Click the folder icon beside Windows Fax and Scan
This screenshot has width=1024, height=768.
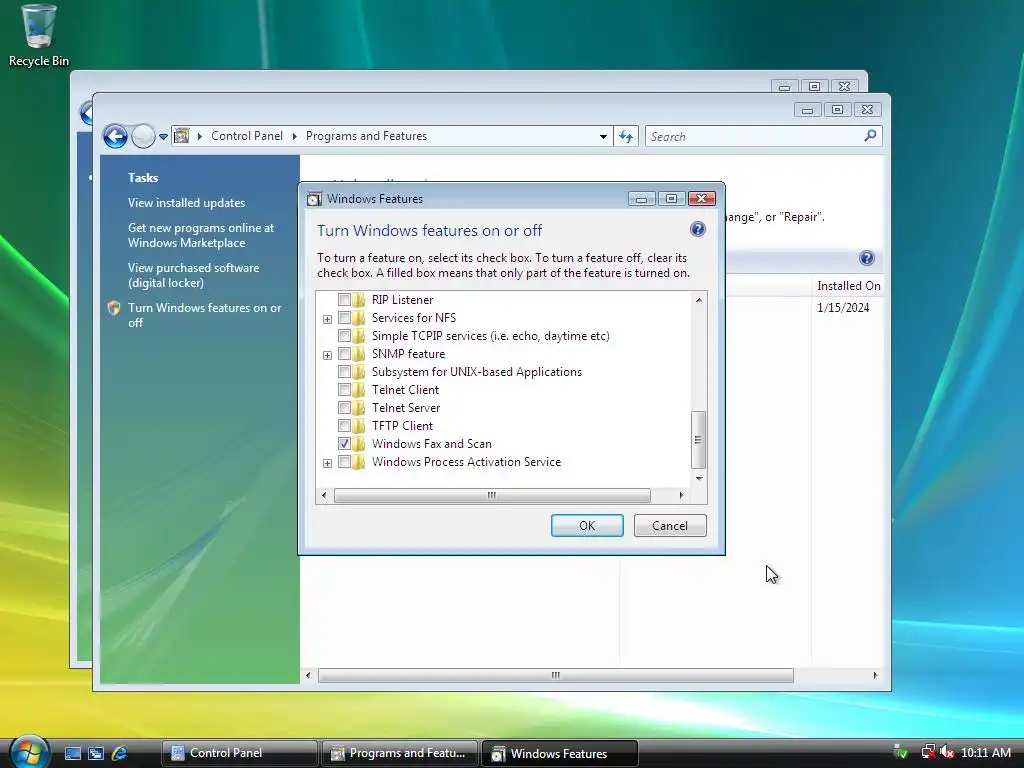pyautogui.click(x=359, y=443)
